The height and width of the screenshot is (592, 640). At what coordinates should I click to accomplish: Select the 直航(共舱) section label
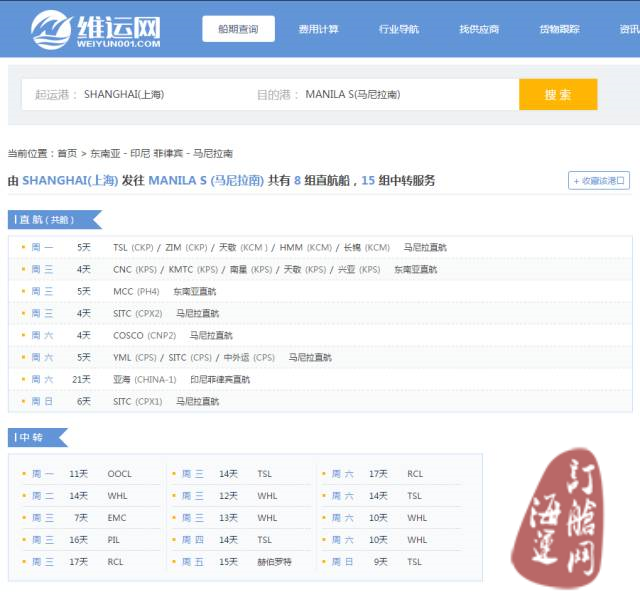[55, 220]
